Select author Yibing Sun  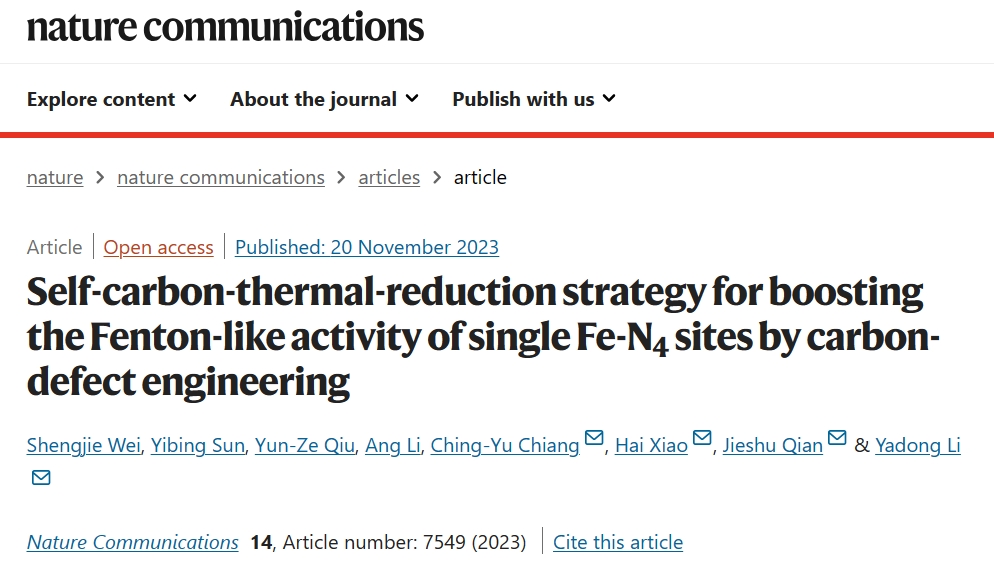click(198, 446)
